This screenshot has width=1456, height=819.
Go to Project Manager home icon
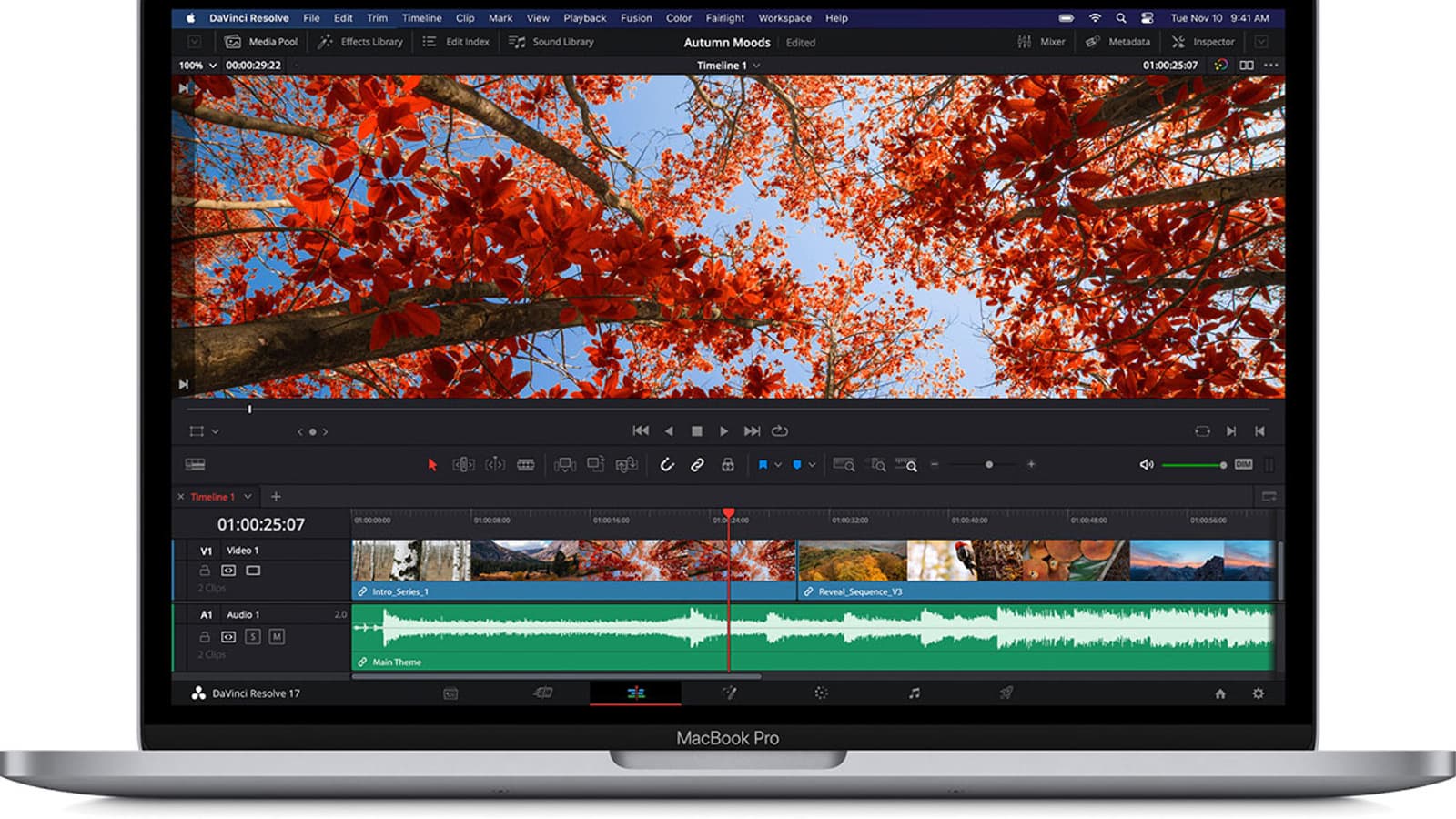click(x=1220, y=693)
